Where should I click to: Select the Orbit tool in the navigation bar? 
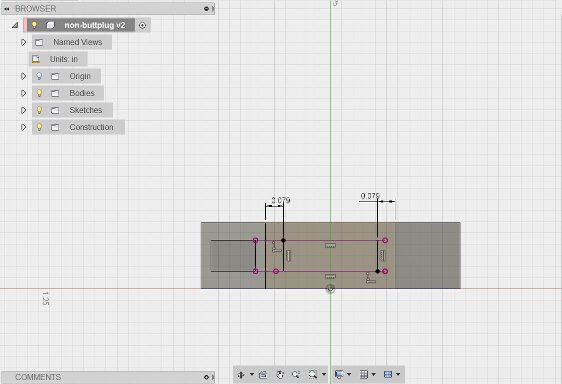pyautogui.click(x=241, y=375)
